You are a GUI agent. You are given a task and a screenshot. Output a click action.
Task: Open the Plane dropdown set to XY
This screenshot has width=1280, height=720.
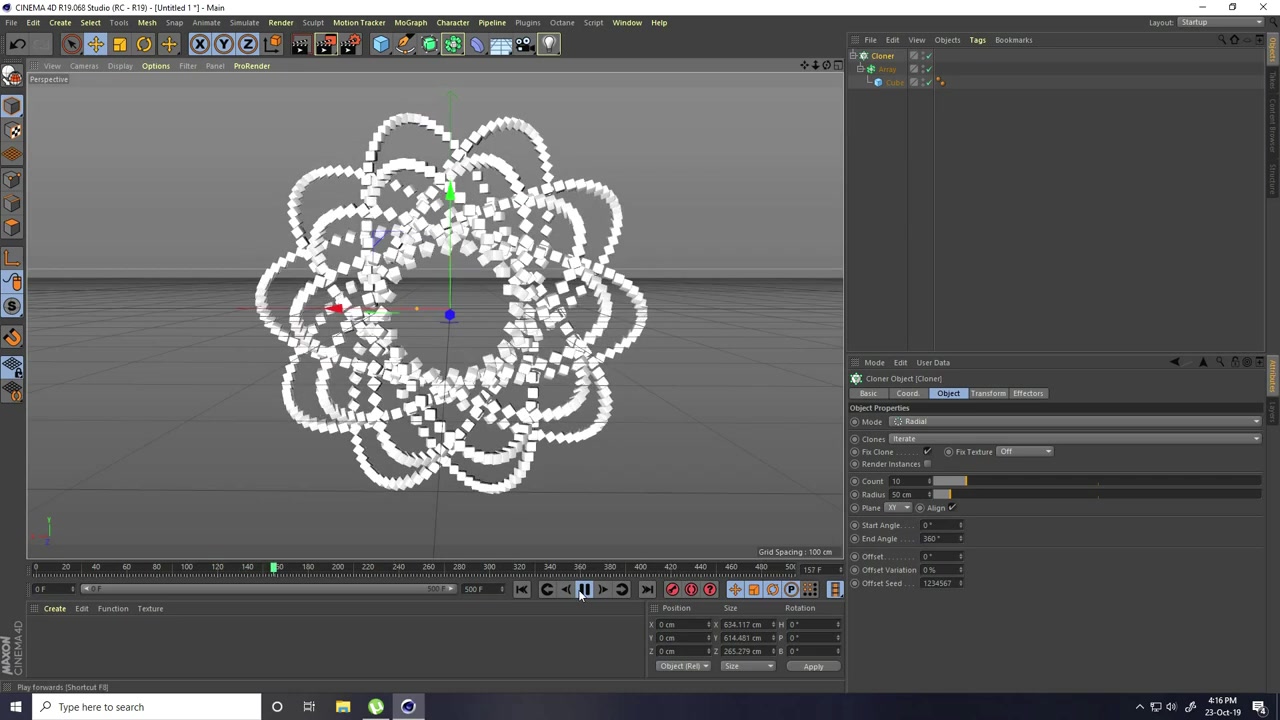(898, 507)
